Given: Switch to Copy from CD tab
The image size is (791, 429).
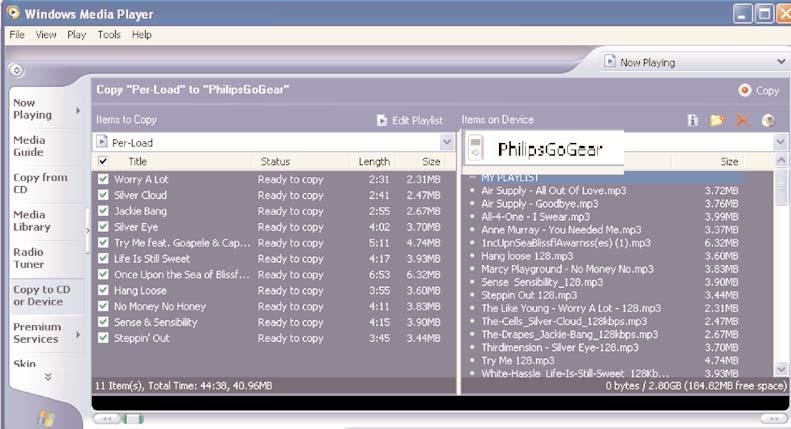Looking at the screenshot, I should [45, 183].
